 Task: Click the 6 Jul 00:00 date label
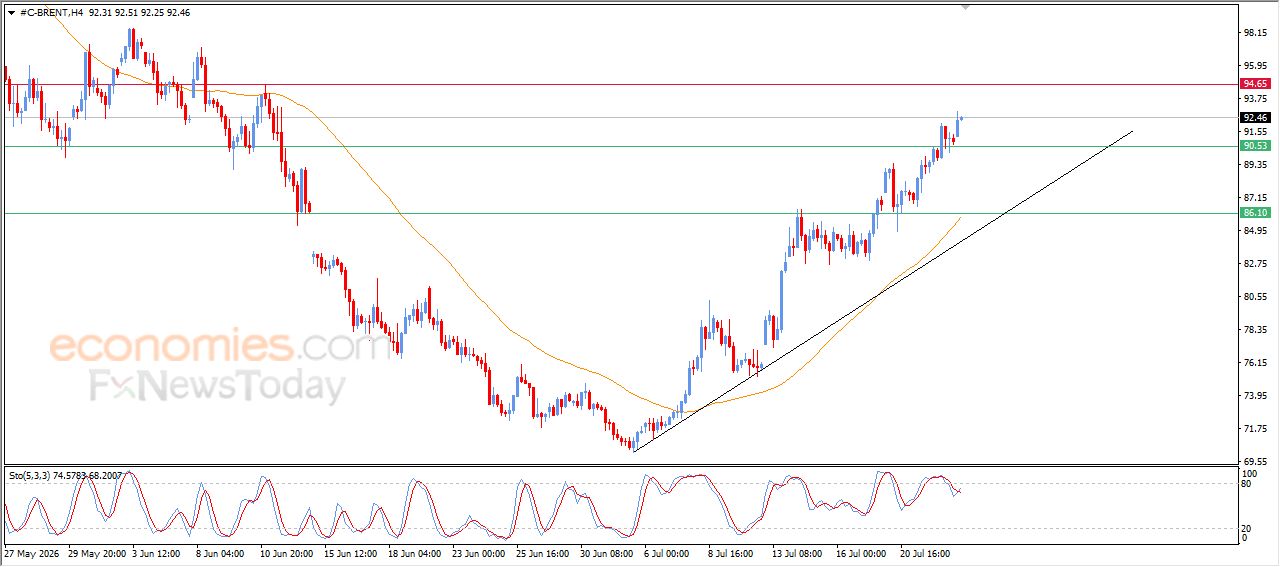pos(668,553)
